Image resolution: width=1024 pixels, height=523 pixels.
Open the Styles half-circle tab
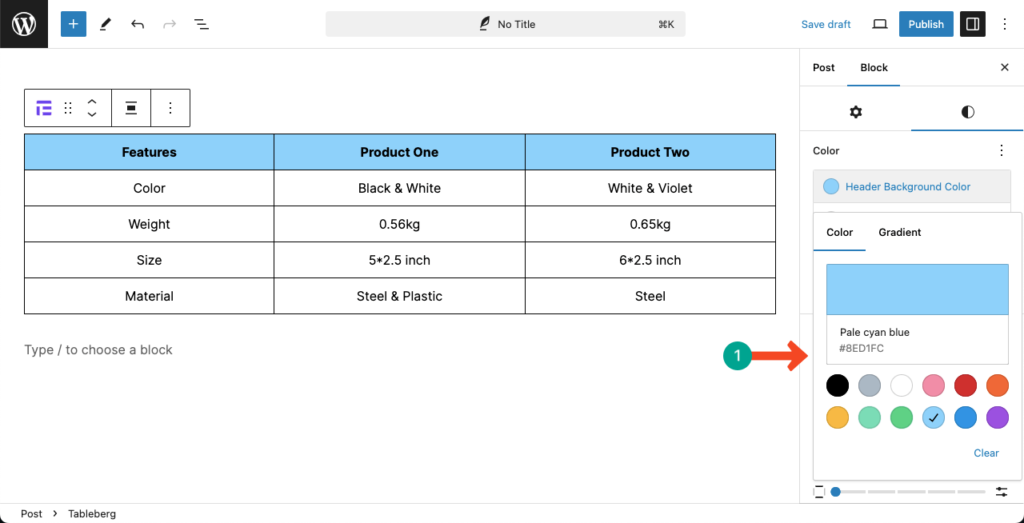tap(968, 112)
